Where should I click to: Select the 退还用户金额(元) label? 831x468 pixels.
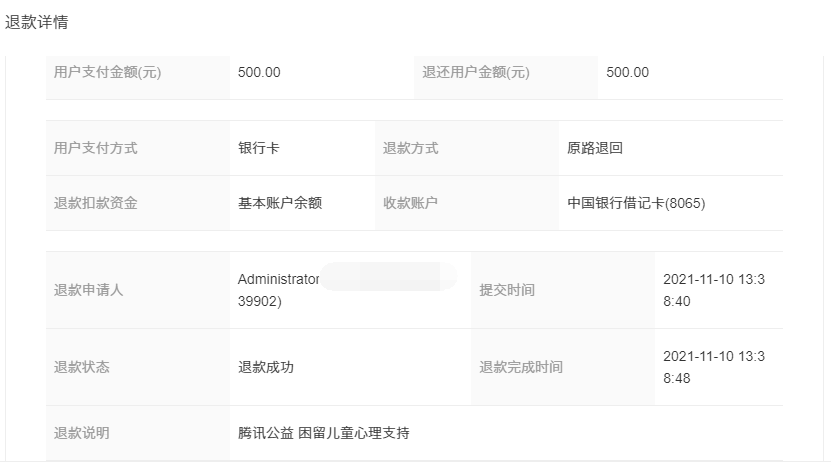tap(476, 73)
